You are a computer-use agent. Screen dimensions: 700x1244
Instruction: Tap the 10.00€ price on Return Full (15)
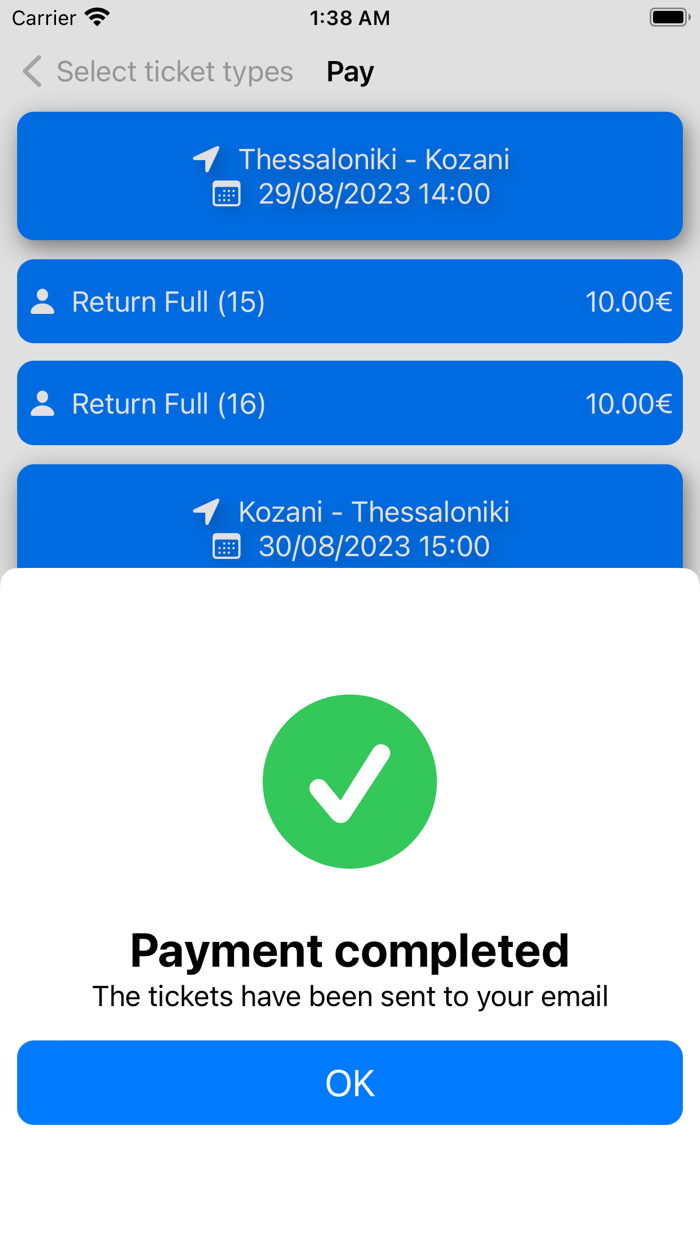629,301
